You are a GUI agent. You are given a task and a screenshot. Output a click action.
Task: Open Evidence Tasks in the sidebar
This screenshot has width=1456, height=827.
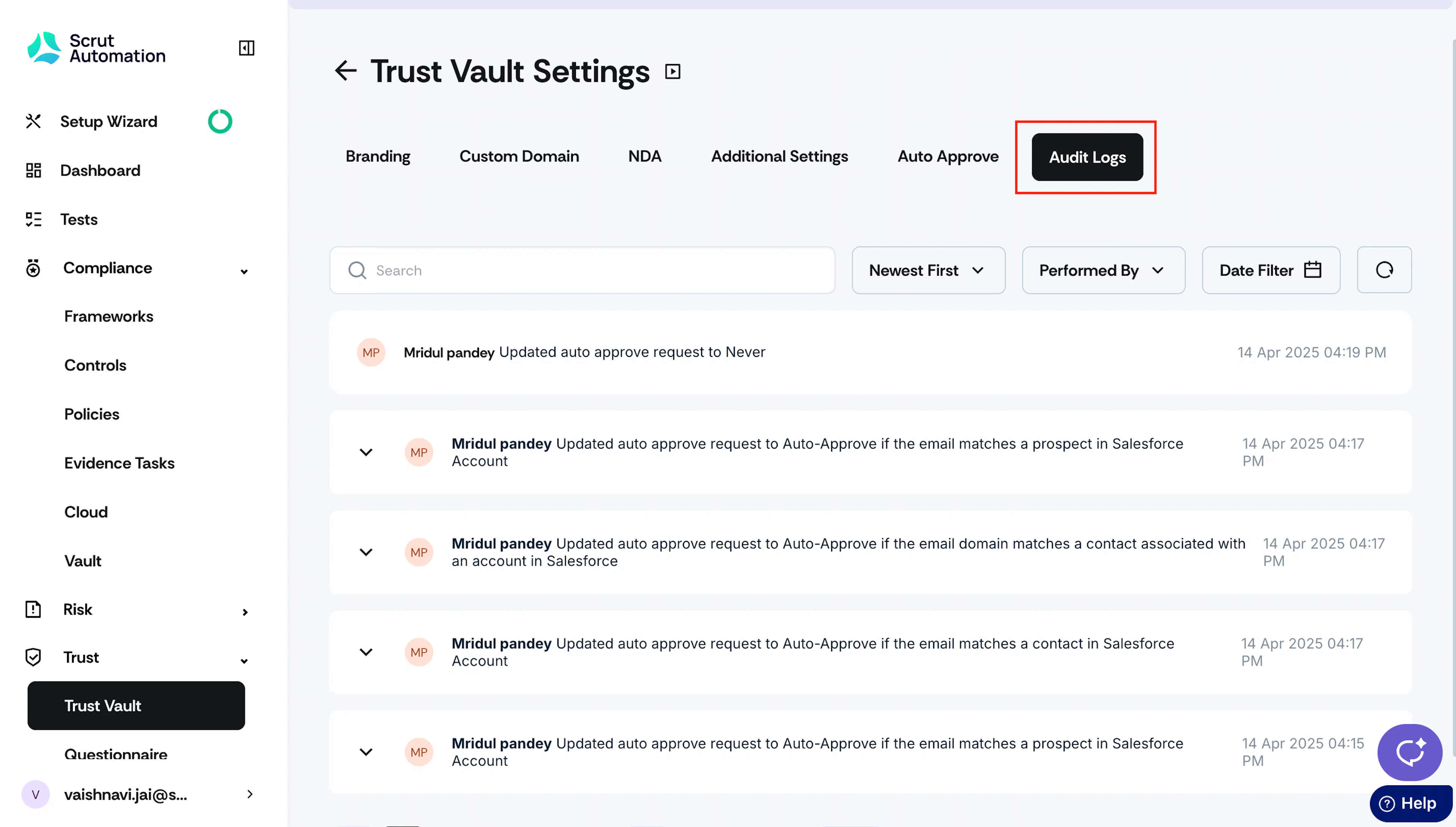click(x=119, y=463)
